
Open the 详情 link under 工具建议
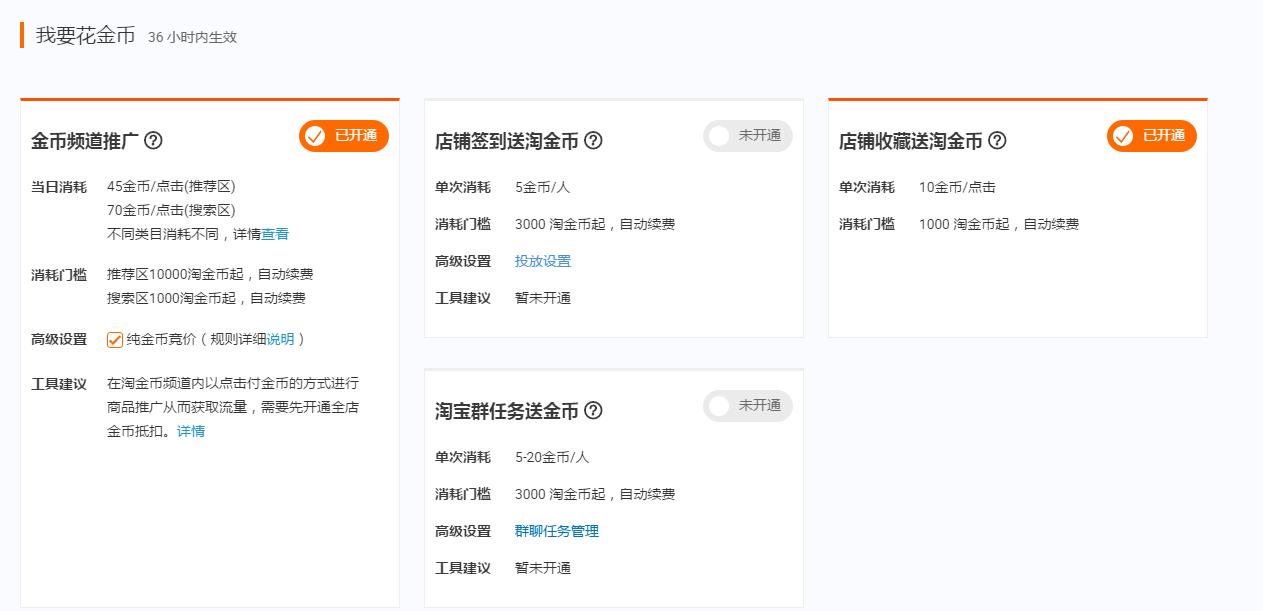[x=190, y=431]
